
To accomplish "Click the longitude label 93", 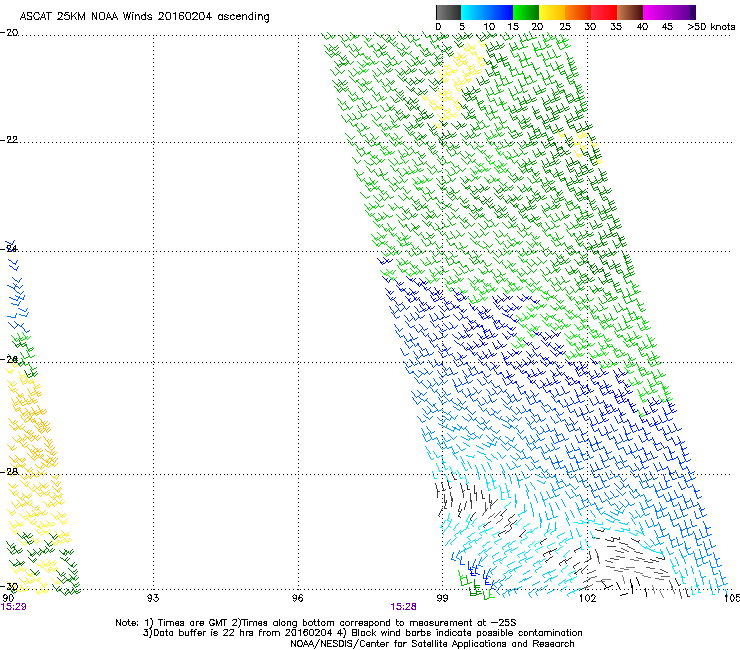I will click(x=153, y=598).
